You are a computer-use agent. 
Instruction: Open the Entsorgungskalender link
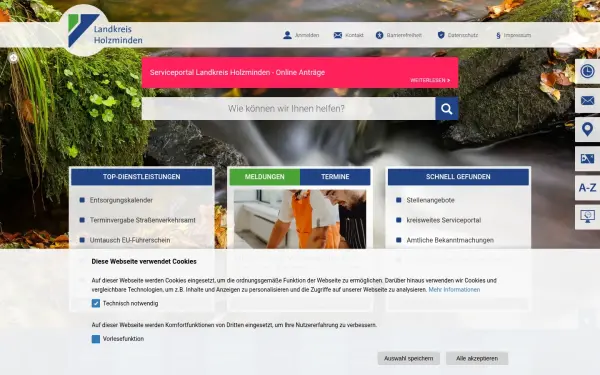point(121,200)
